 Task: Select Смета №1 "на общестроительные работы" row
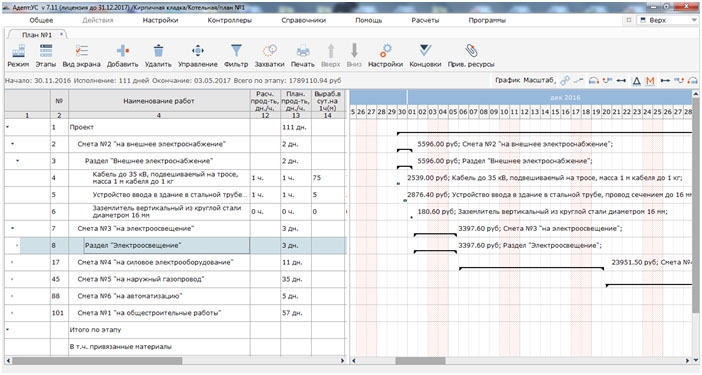[175, 313]
